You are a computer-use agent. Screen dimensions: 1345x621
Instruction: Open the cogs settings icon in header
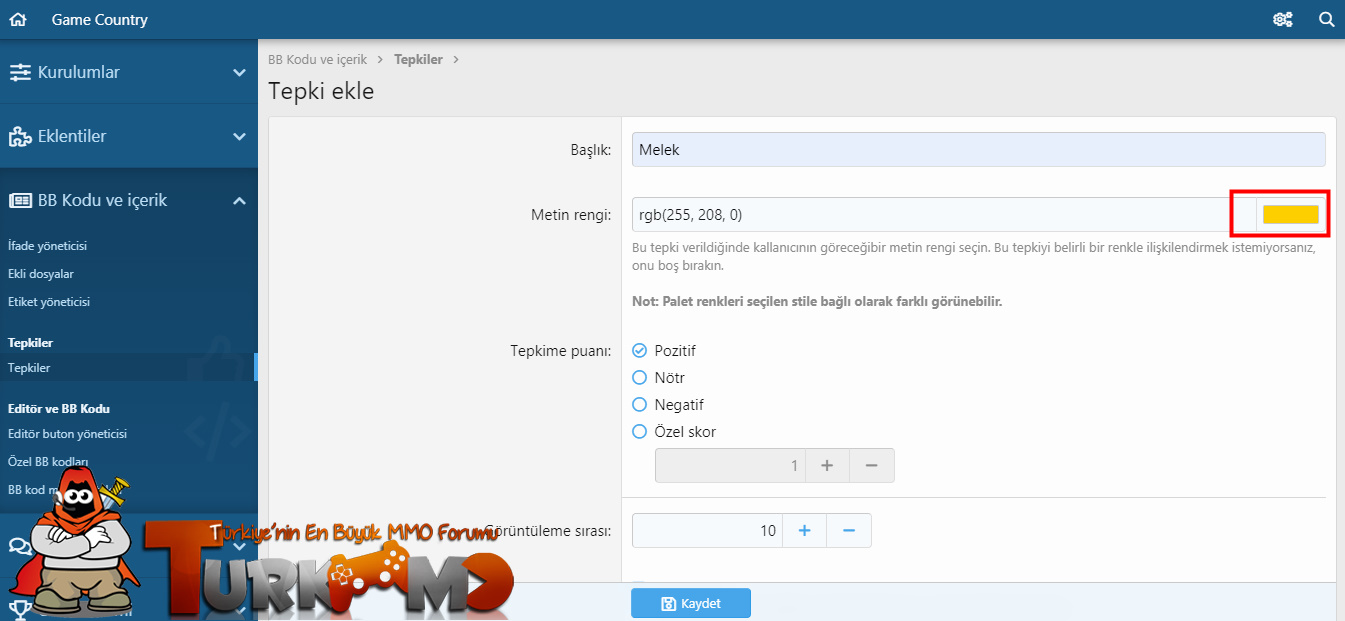click(x=1283, y=19)
